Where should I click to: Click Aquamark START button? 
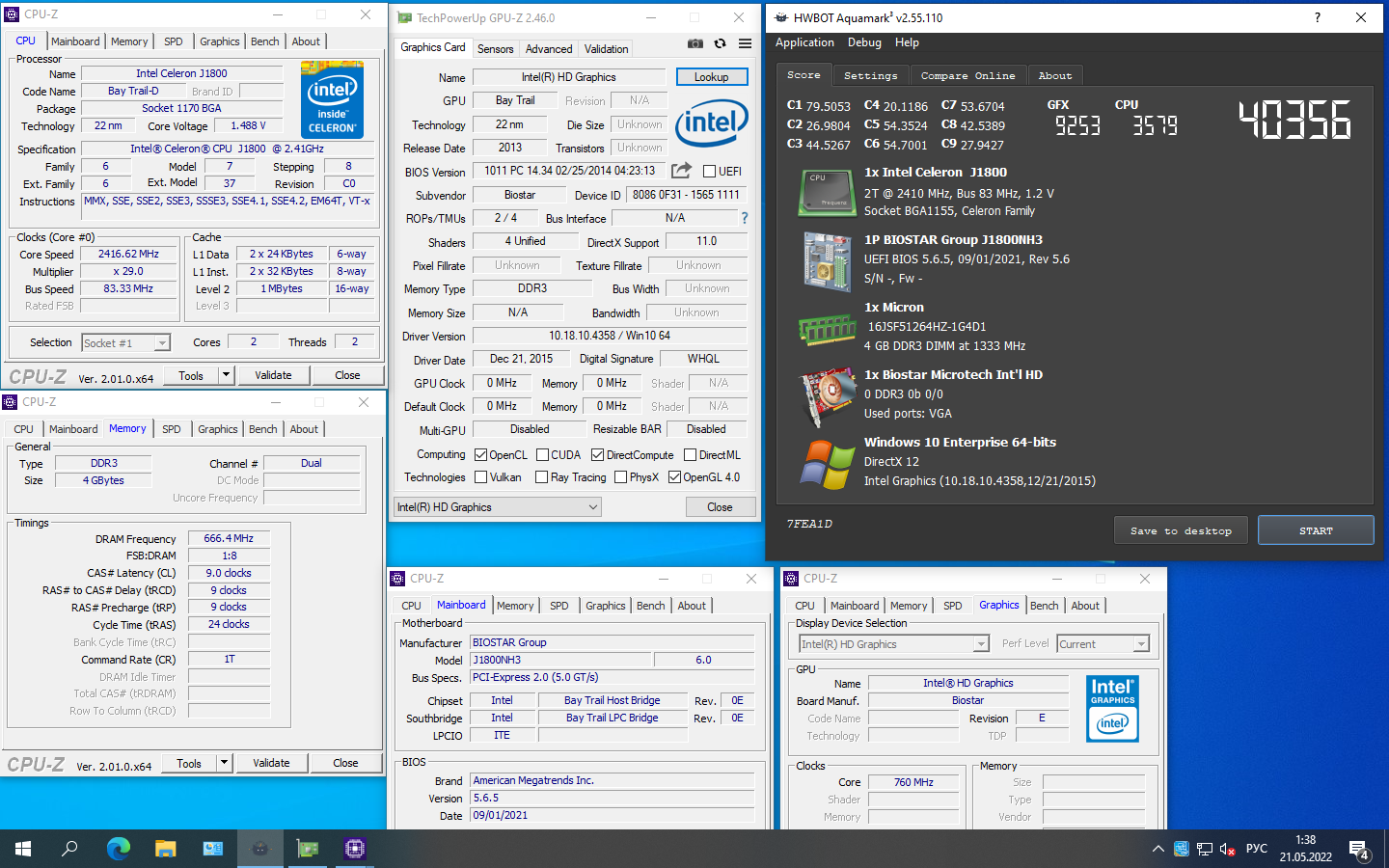[1316, 530]
